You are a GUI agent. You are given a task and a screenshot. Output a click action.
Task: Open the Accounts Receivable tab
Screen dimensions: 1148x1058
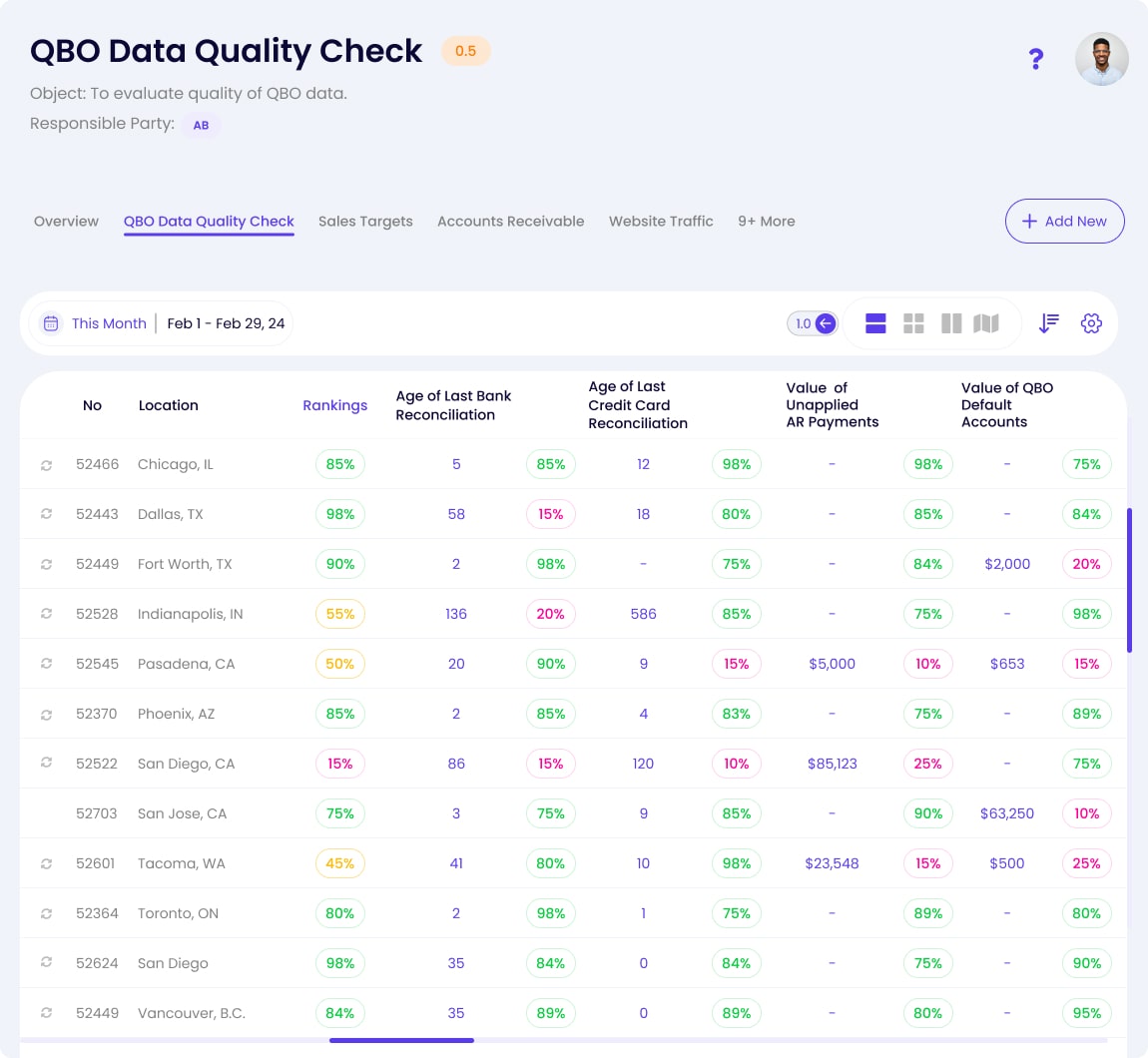tap(510, 222)
